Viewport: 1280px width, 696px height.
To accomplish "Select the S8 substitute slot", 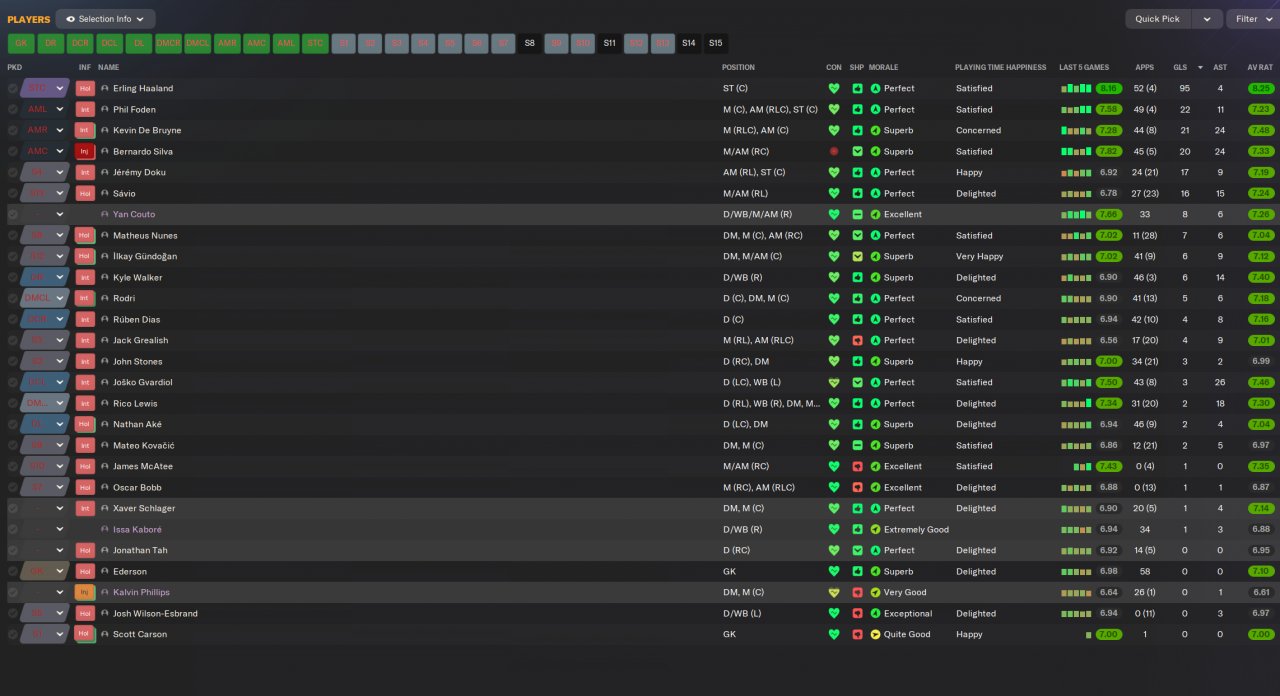I will point(529,43).
